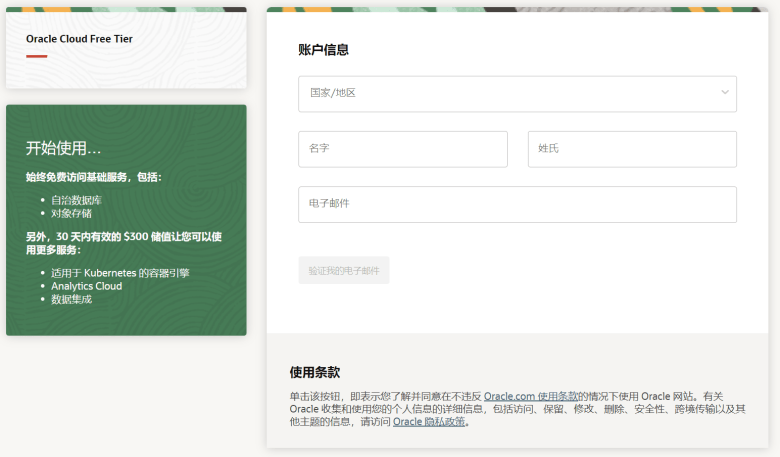
Task: Click the 验证我的电子邮件 button
Action: pyautogui.click(x=344, y=271)
